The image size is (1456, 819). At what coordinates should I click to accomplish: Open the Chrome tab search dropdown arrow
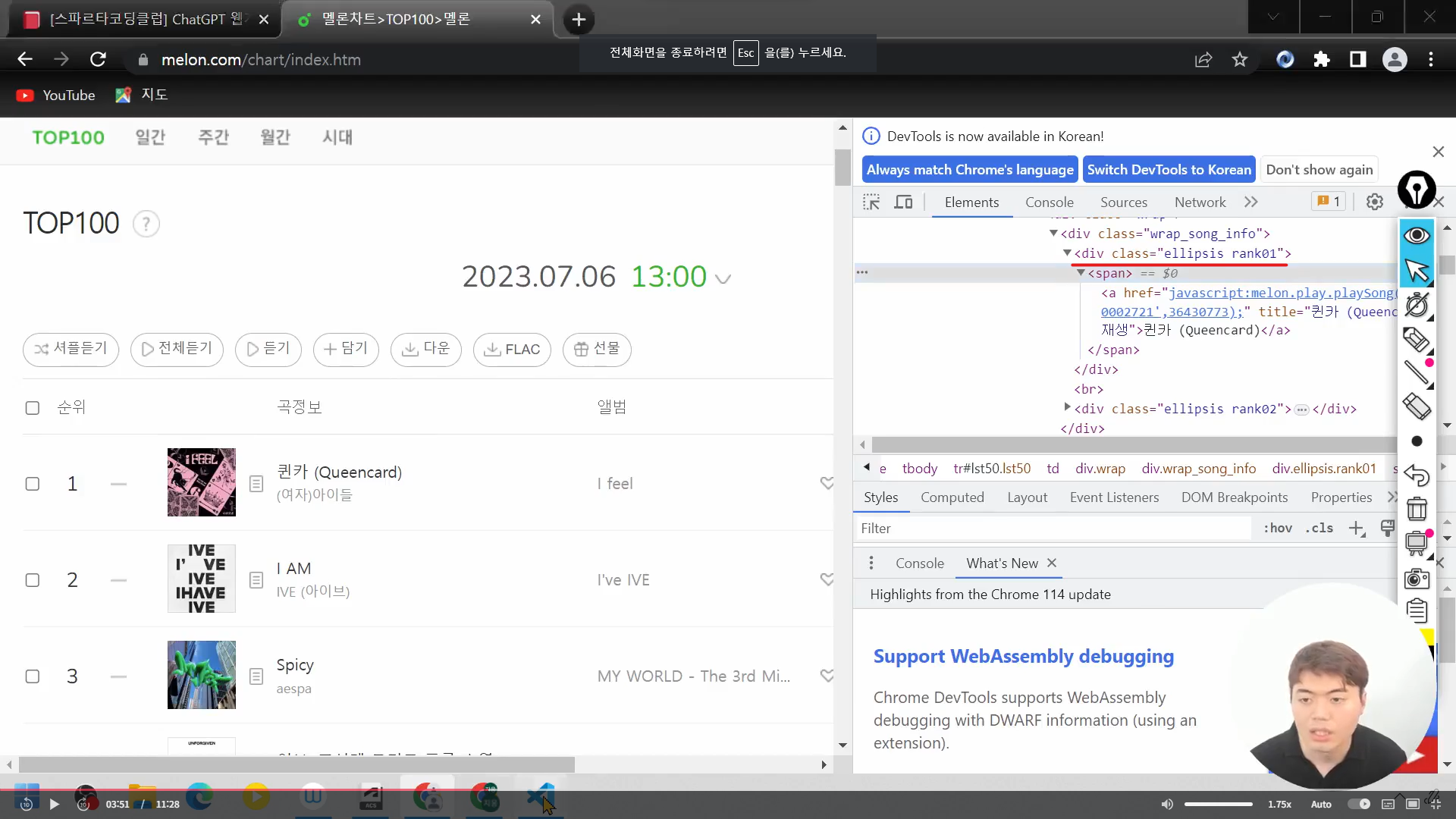(1273, 17)
